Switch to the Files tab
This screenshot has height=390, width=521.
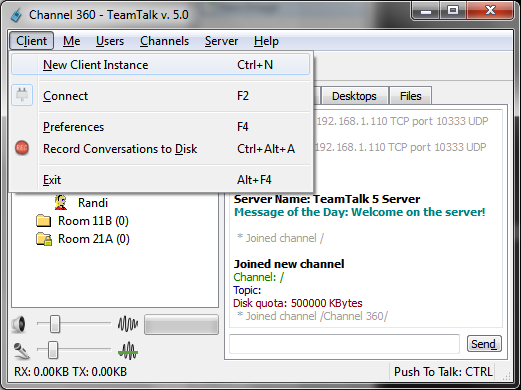[x=410, y=96]
